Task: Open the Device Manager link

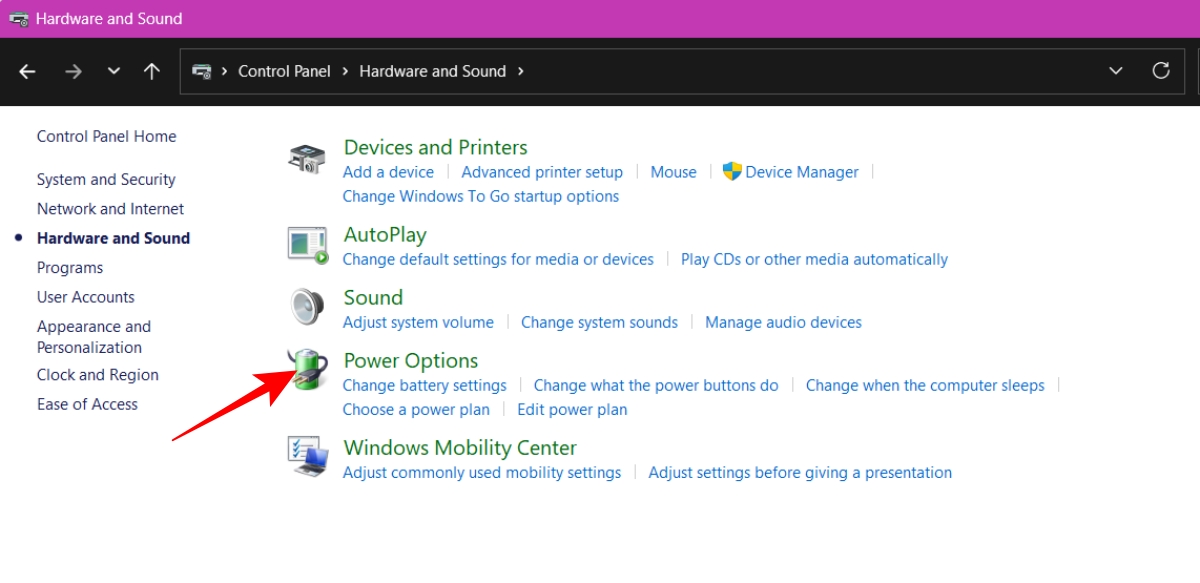Action: pos(802,172)
